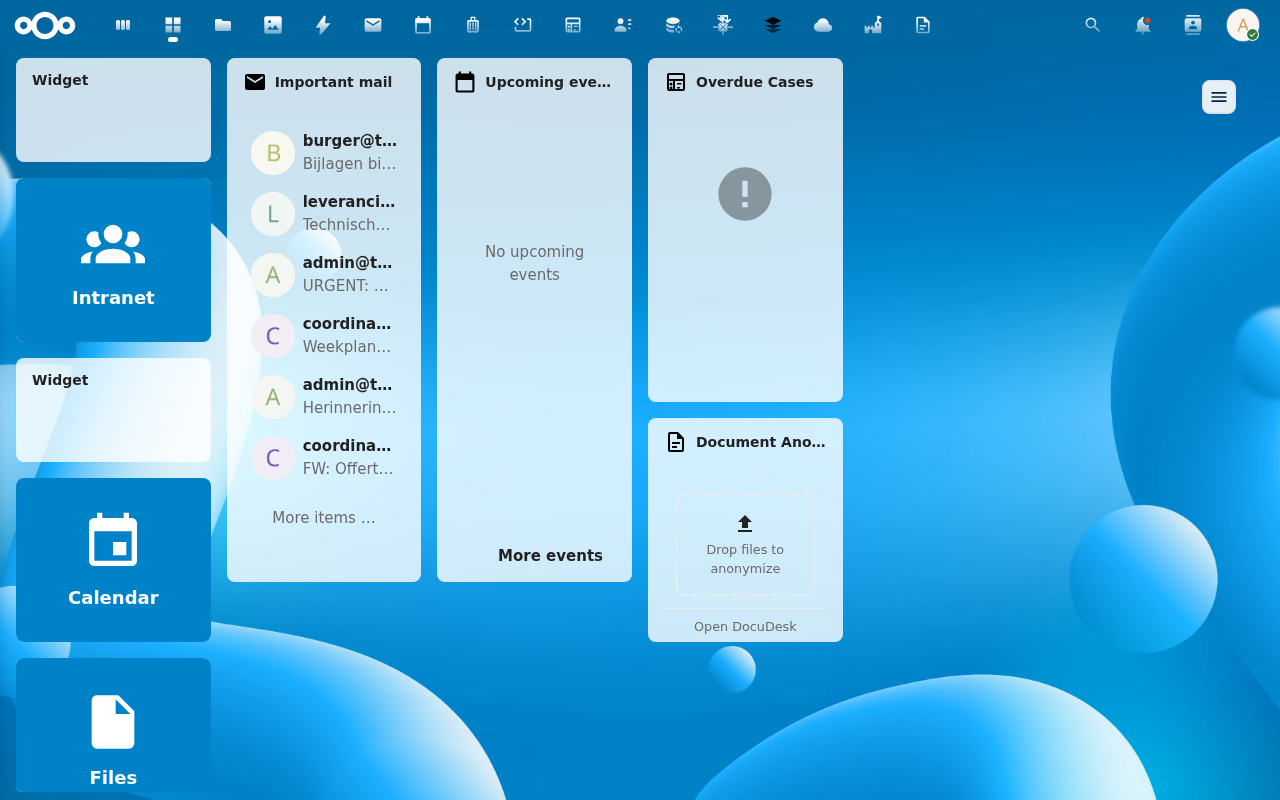Image resolution: width=1280 pixels, height=800 pixels.
Task: Click the More events link
Action: 550,556
